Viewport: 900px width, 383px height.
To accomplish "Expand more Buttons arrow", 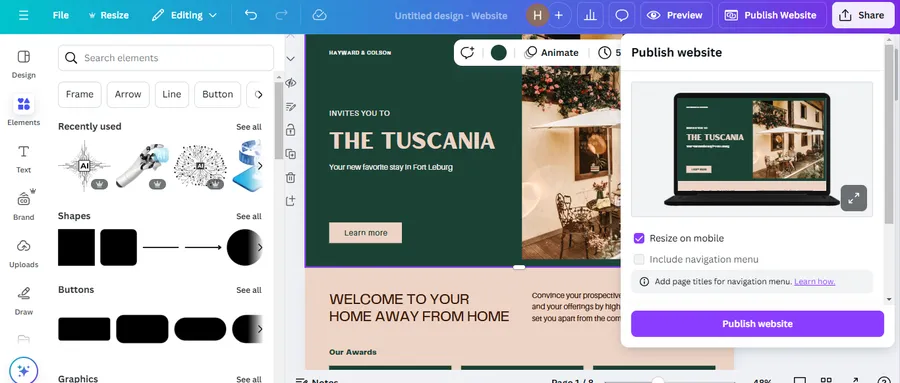I will click(x=259, y=329).
